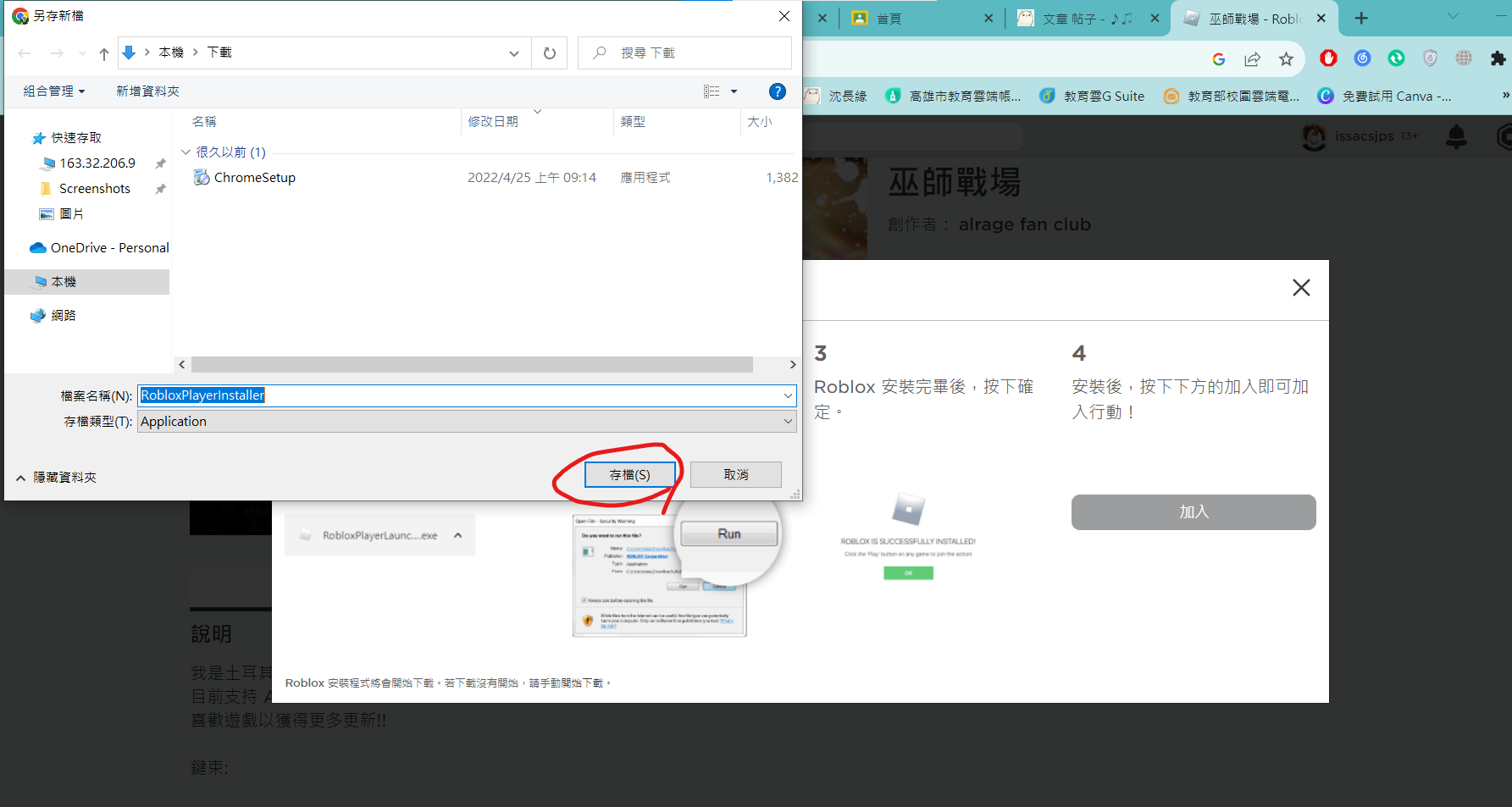This screenshot has width=1512, height=807.
Task: Expand the address bar path dropdown
Action: [x=514, y=53]
